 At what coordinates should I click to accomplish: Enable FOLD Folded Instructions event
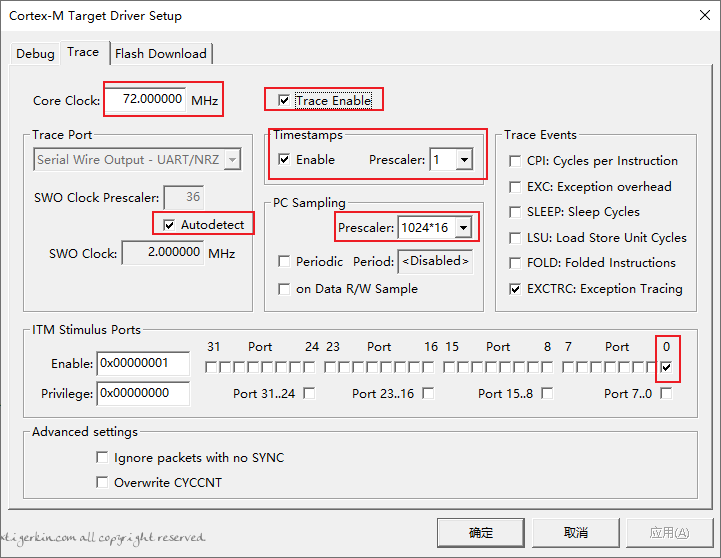click(515, 263)
